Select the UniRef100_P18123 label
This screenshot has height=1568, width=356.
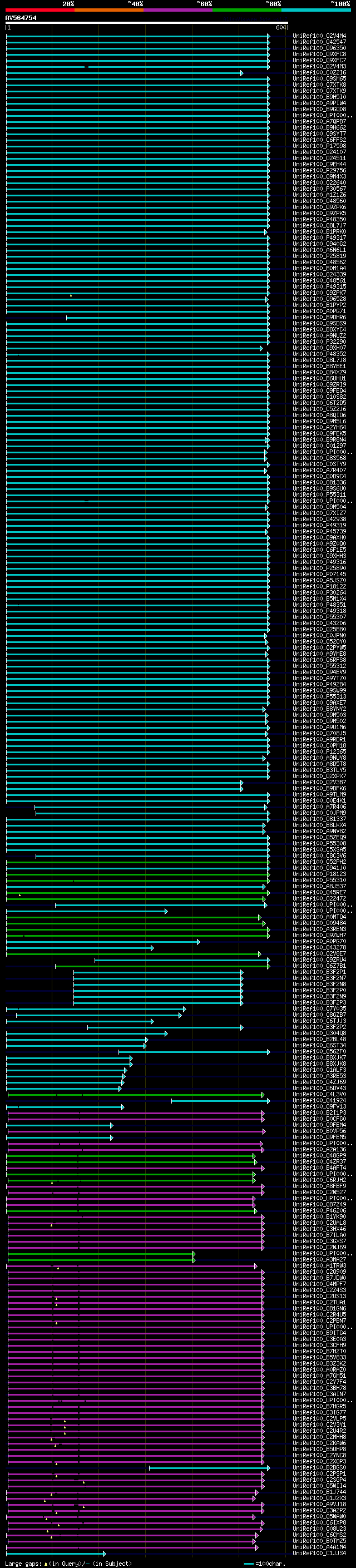click(319, 874)
